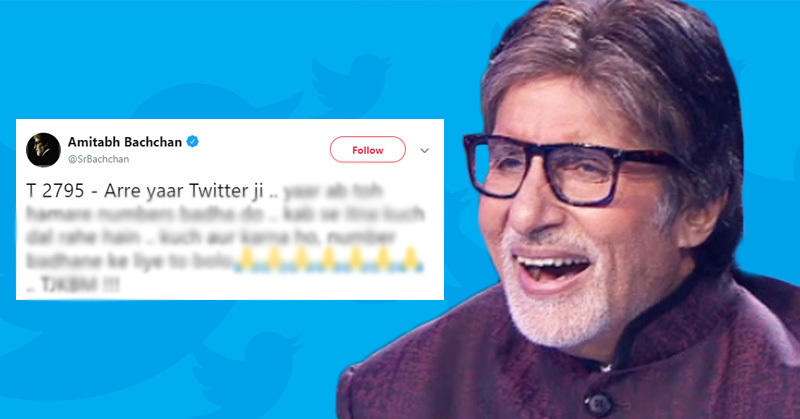The height and width of the screenshot is (419, 800).
Task: Select the "T 2795" tweet number
Action: pyautogui.click(x=55, y=191)
